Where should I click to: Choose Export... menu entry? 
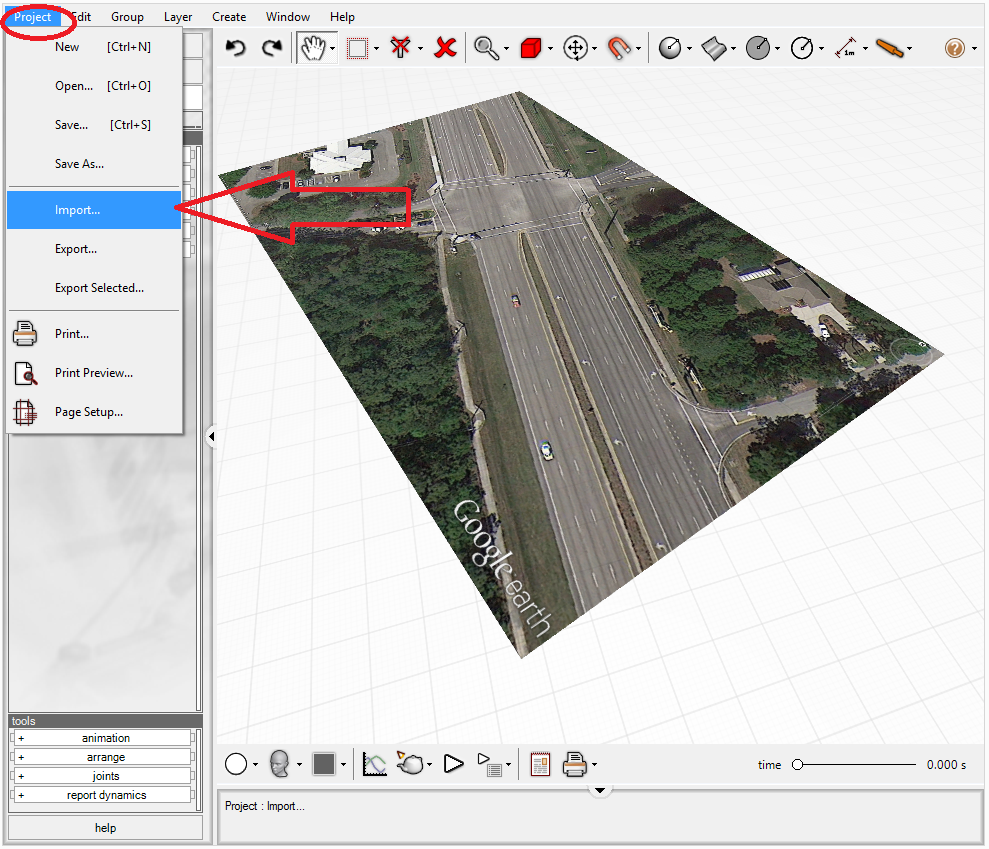pyautogui.click(x=94, y=249)
